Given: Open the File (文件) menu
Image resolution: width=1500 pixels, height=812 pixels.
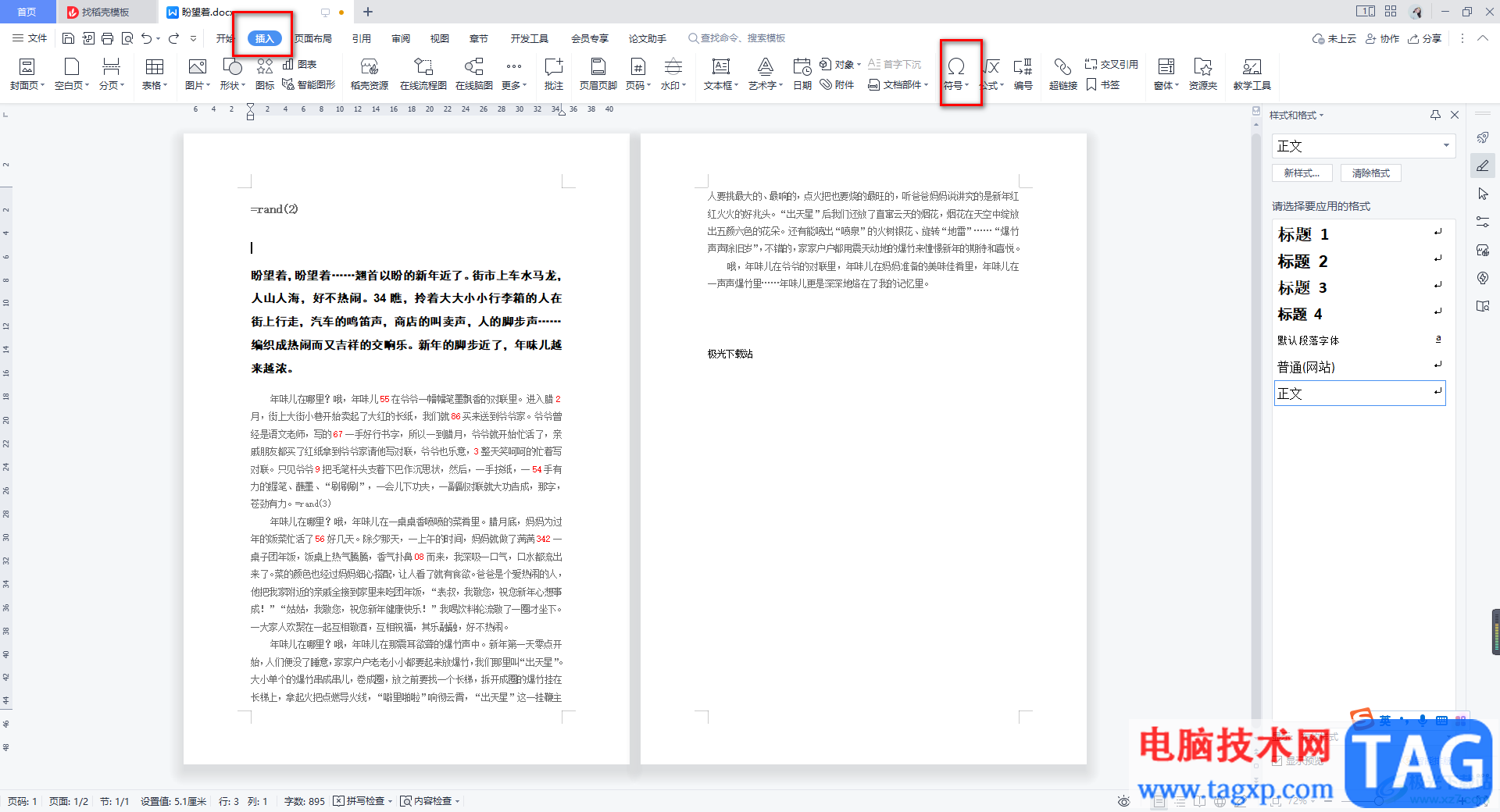Looking at the screenshot, I should coord(30,38).
